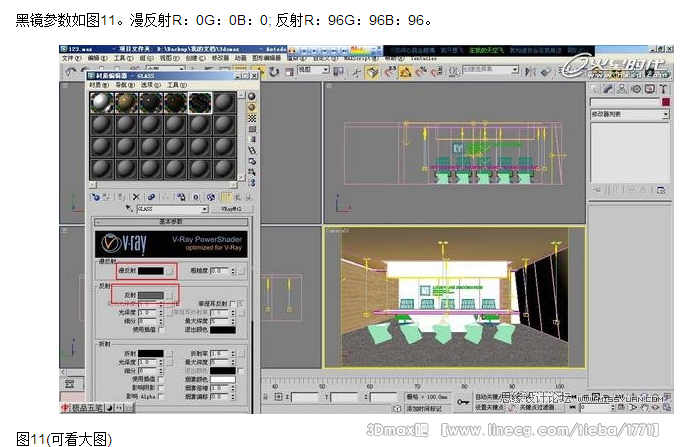Open the 修改器 menu in the main menu bar
Image resolution: width=688 pixels, height=447 pixels.
(x=220, y=58)
